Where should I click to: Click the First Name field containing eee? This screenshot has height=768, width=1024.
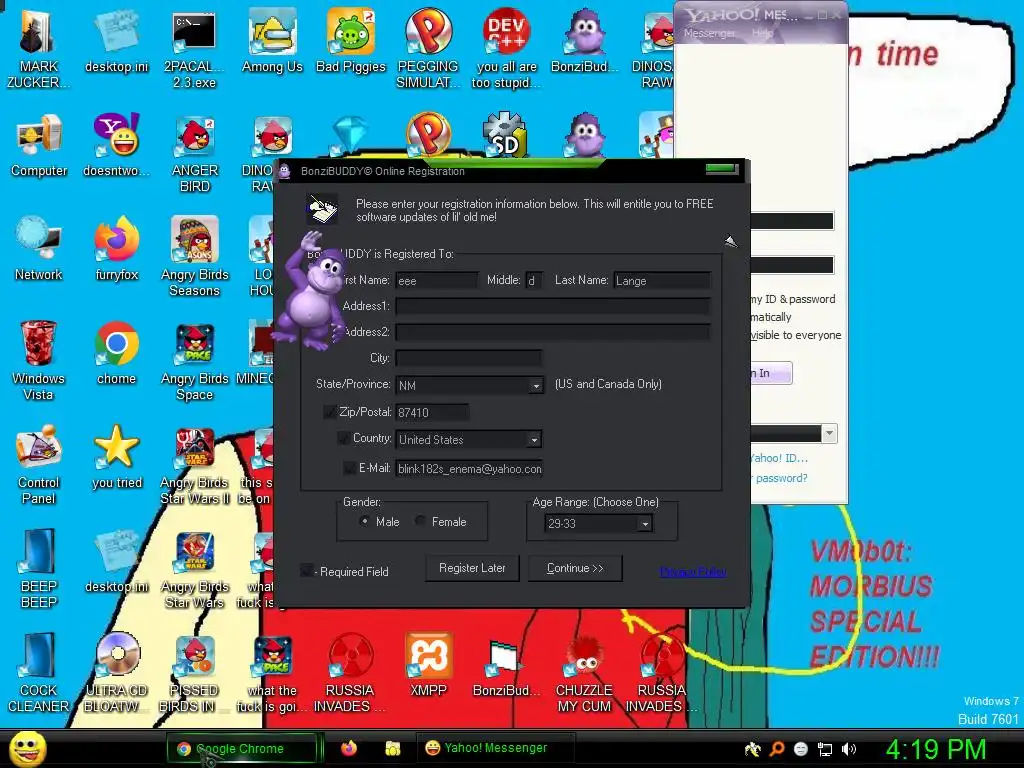(x=437, y=281)
